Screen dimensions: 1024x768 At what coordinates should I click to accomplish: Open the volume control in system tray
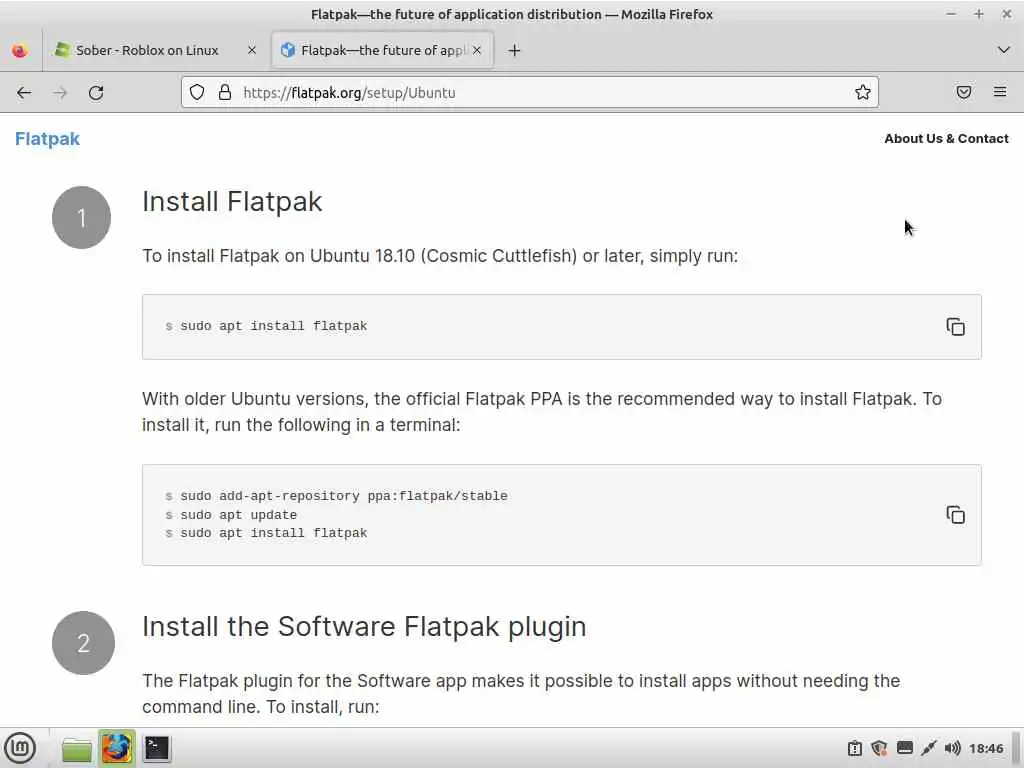952,748
